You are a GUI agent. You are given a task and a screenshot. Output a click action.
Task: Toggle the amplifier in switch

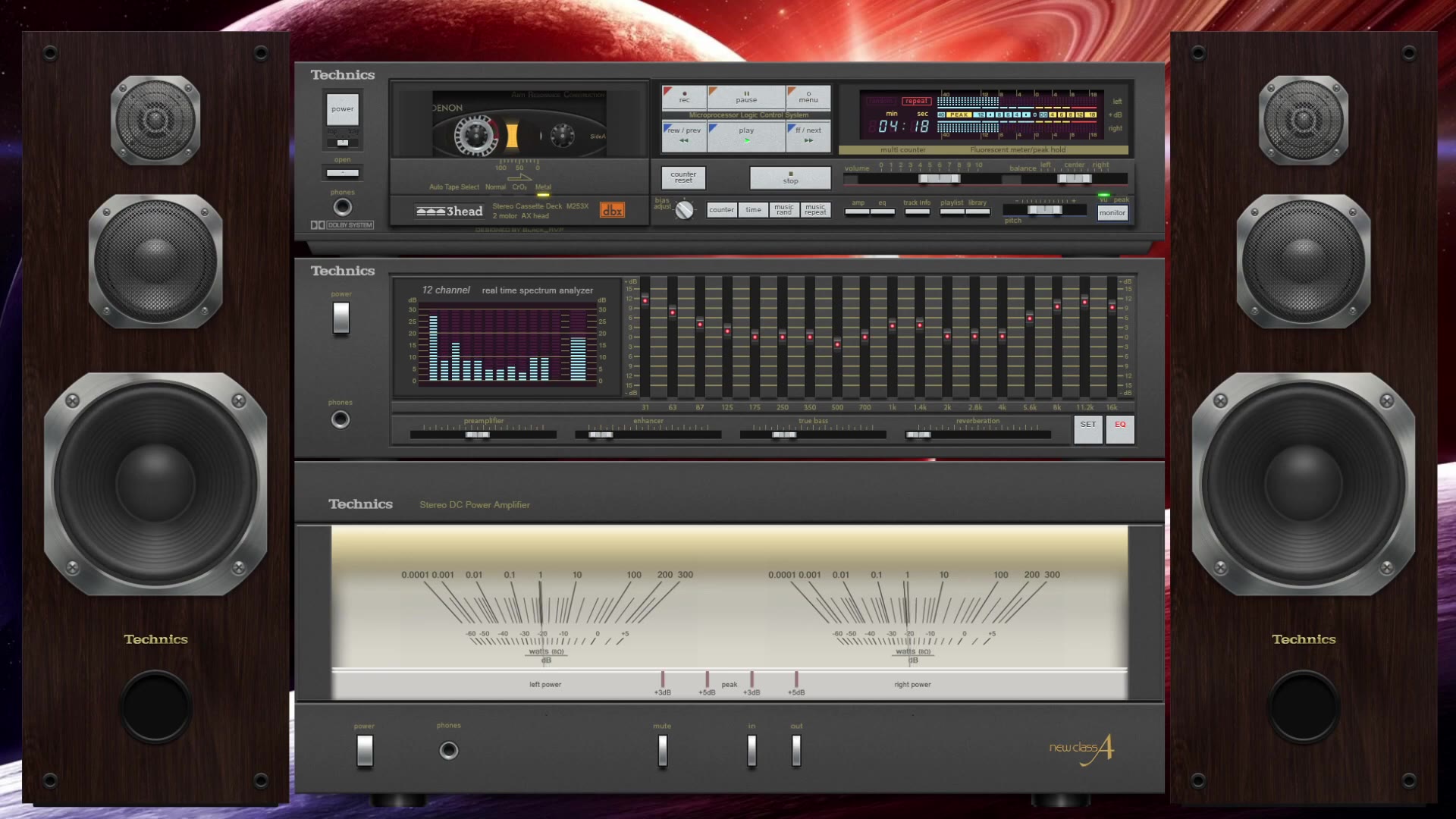tap(752, 751)
